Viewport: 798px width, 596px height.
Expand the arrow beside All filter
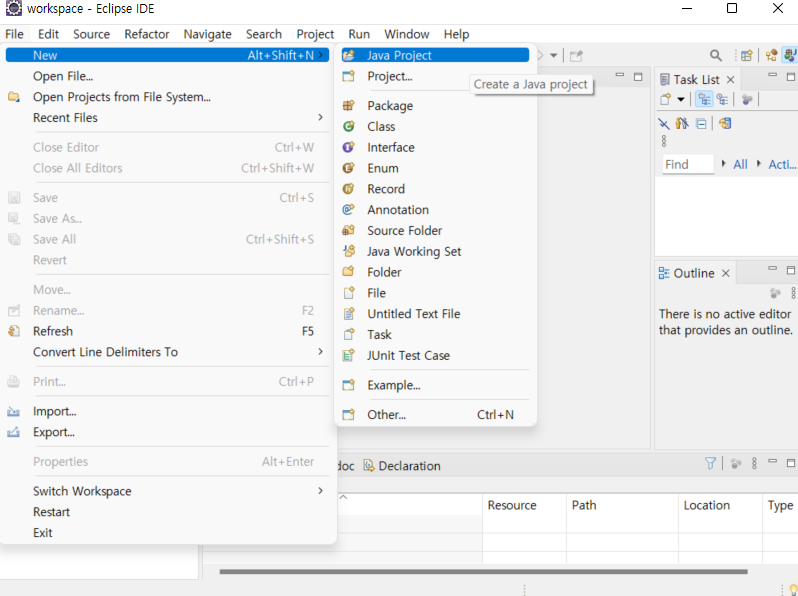pos(724,163)
